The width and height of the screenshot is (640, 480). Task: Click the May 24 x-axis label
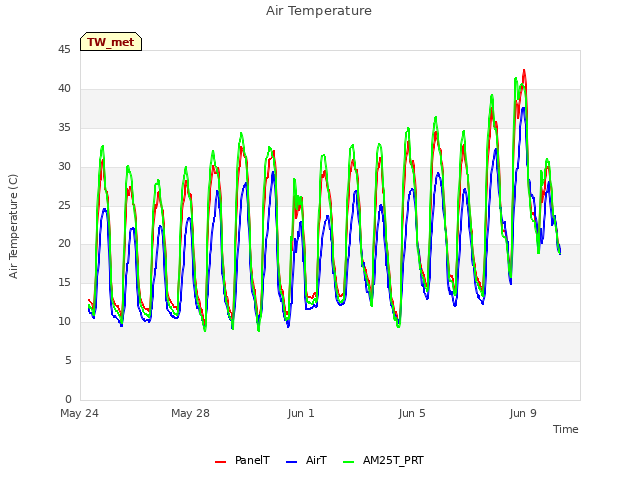(x=79, y=413)
